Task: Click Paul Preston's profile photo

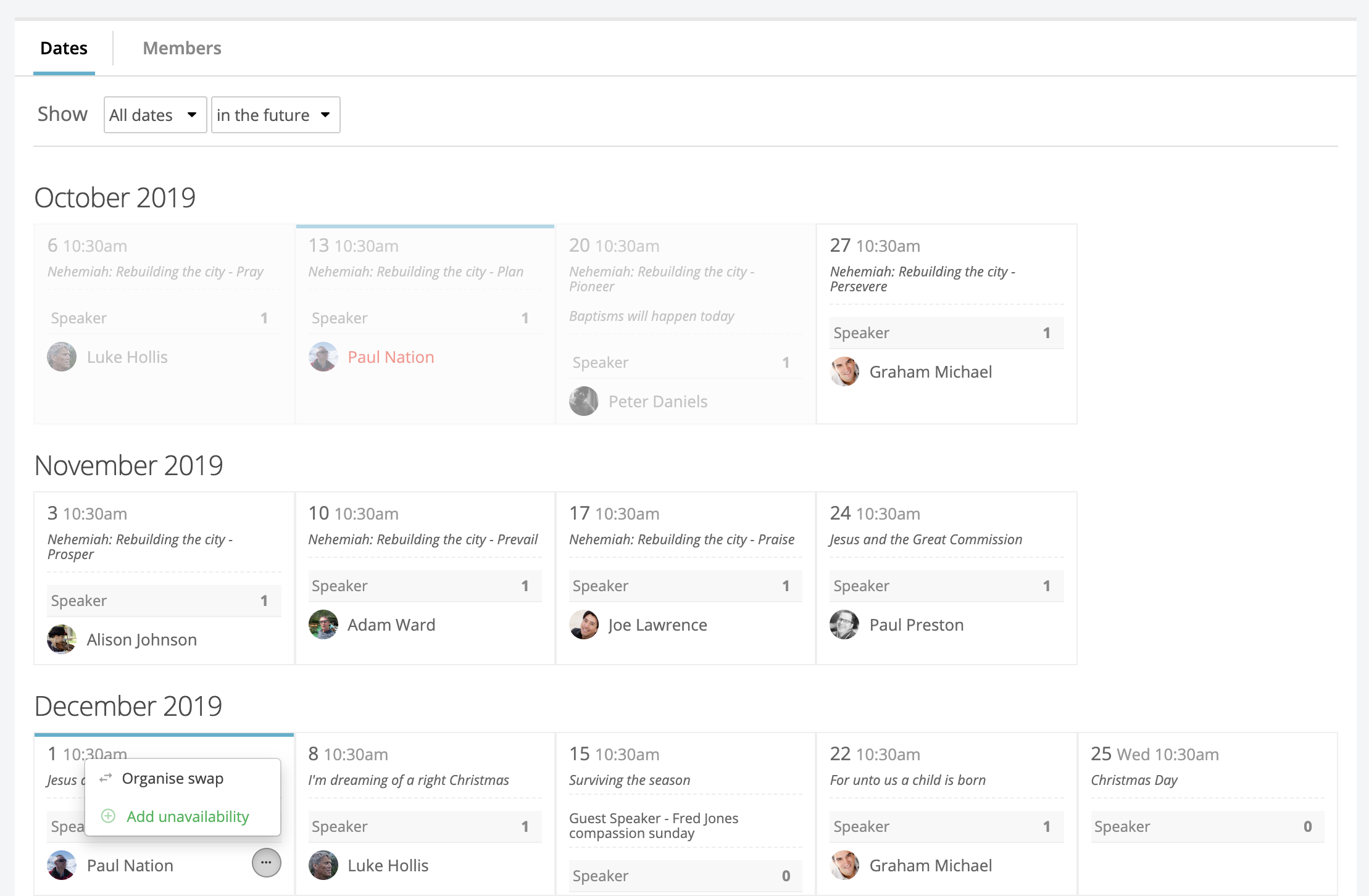Action: (x=844, y=624)
